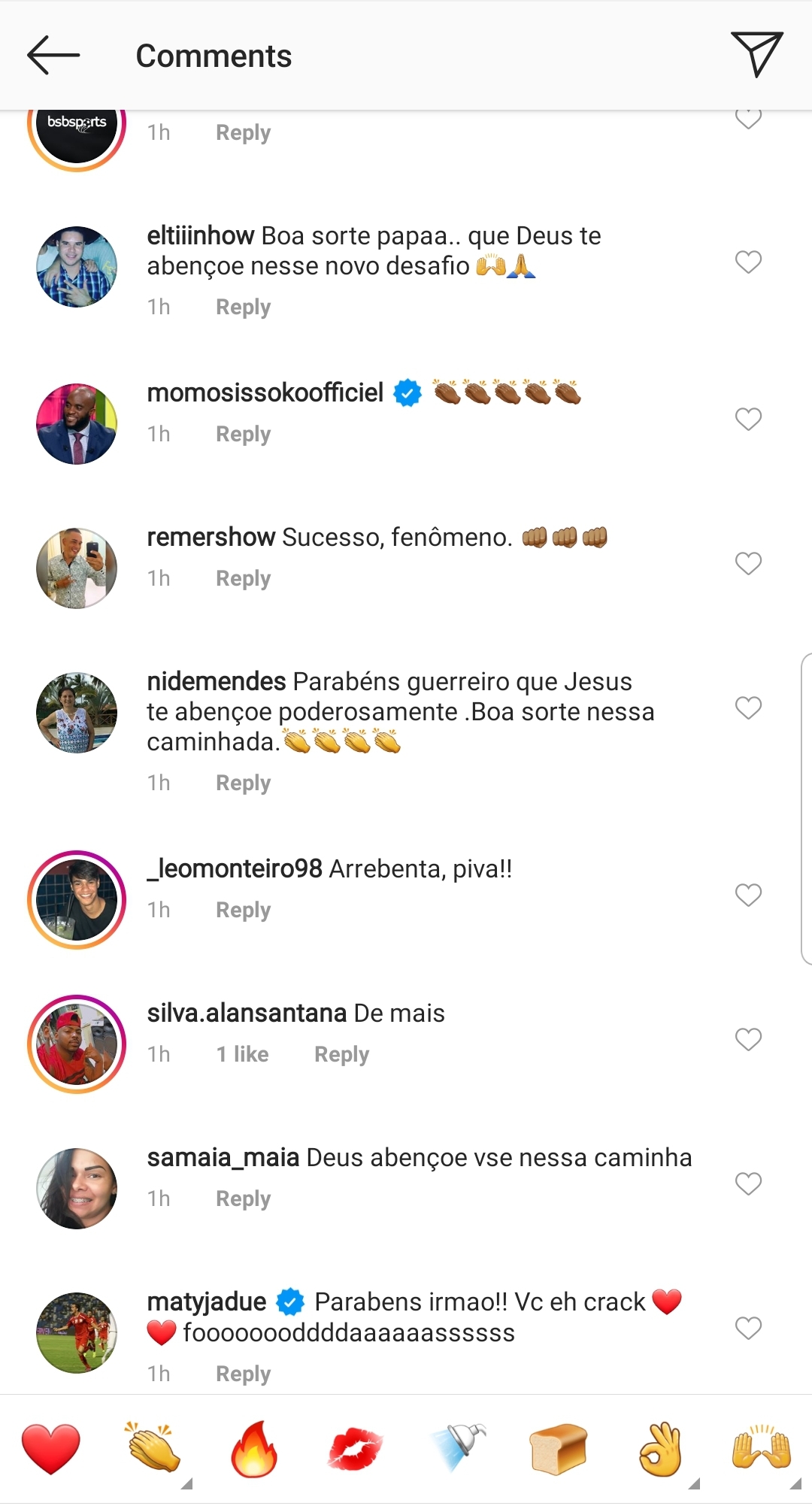This screenshot has height=1506, width=812.
Task: Expand skin tone options for clapping emoji
Action: (x=187, y=1483)
